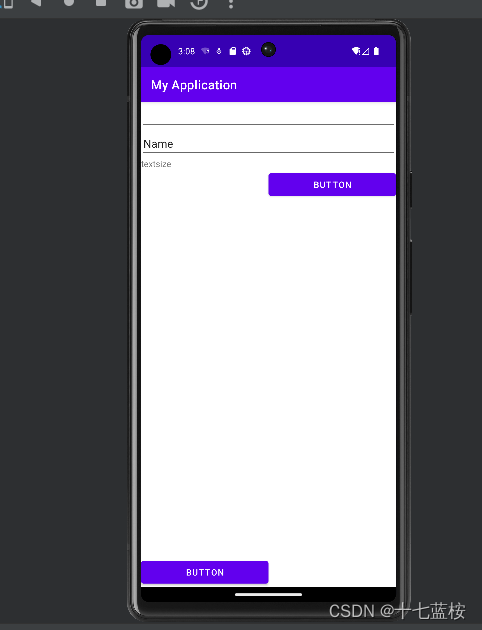Tap the debug crosshair status bar icon

[246, 51]
